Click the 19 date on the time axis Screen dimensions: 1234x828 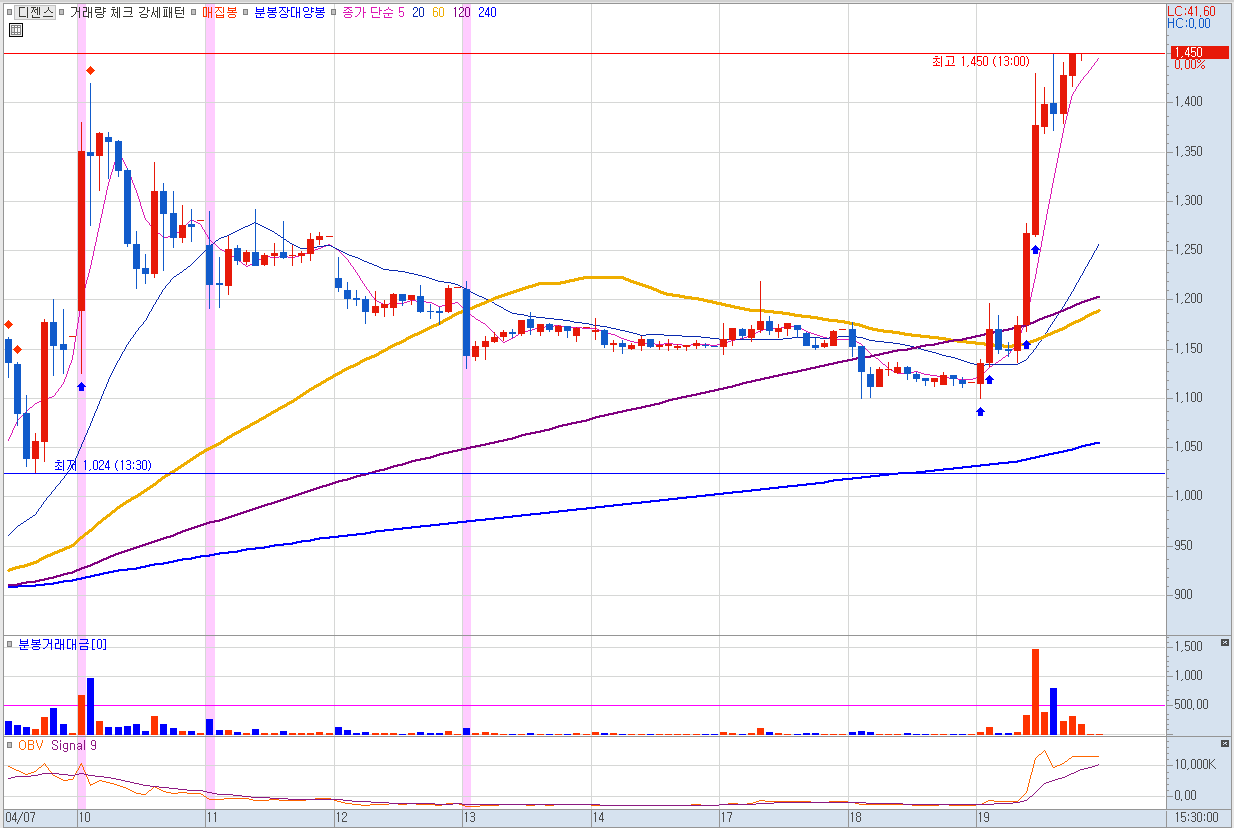984,817
